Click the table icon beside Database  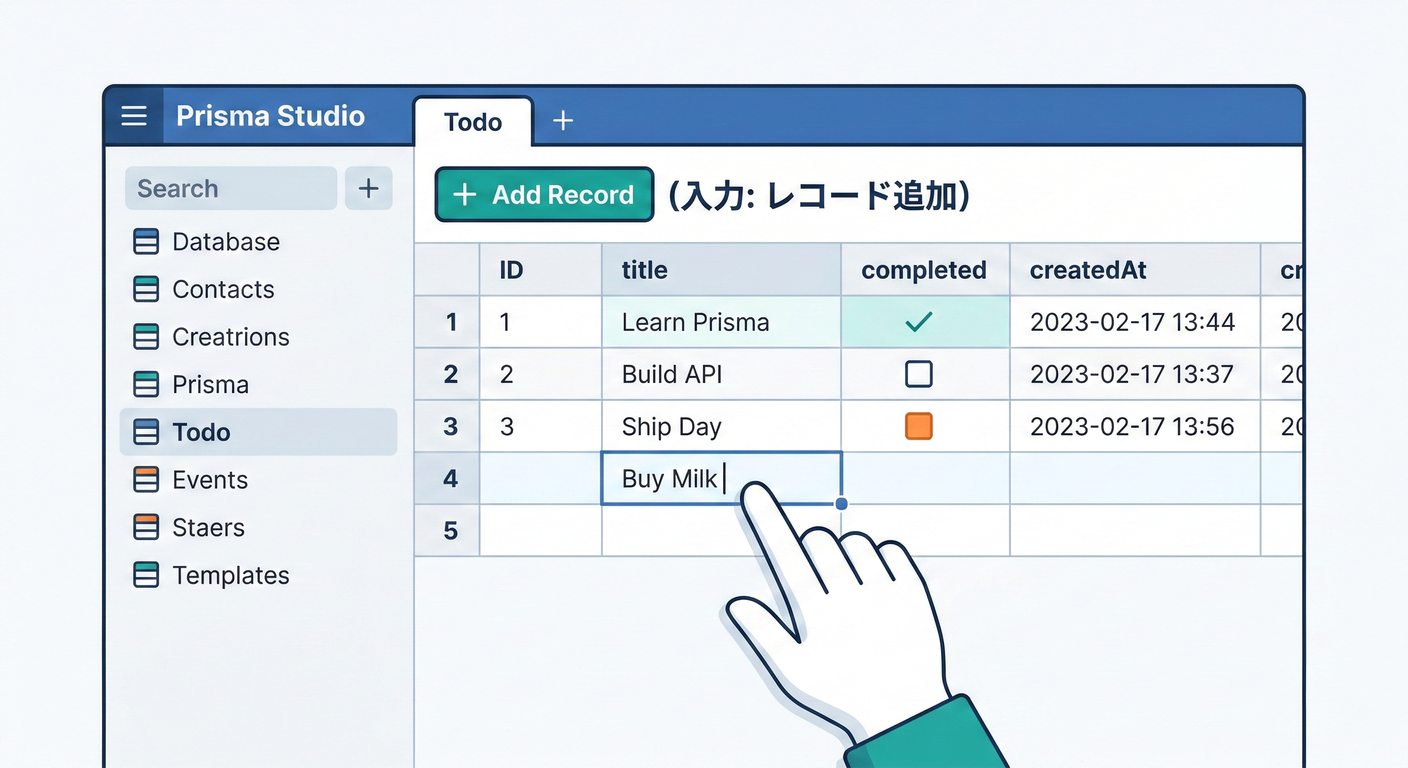tap(146, 241)
